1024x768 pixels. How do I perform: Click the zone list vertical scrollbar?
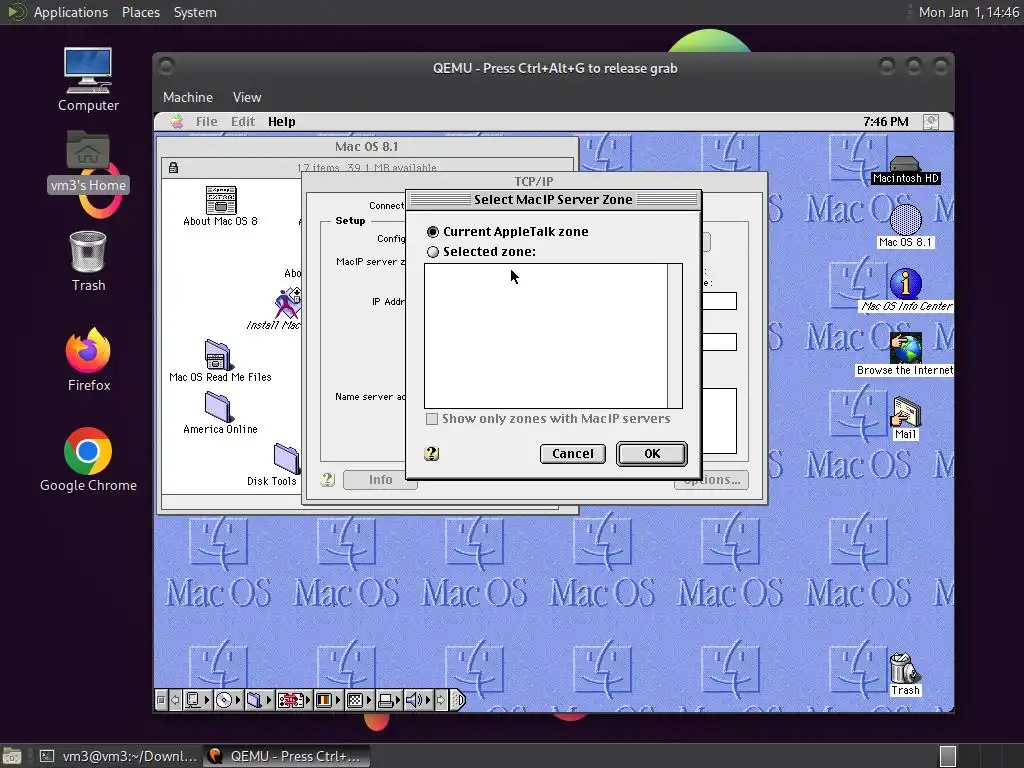point(675,336)
